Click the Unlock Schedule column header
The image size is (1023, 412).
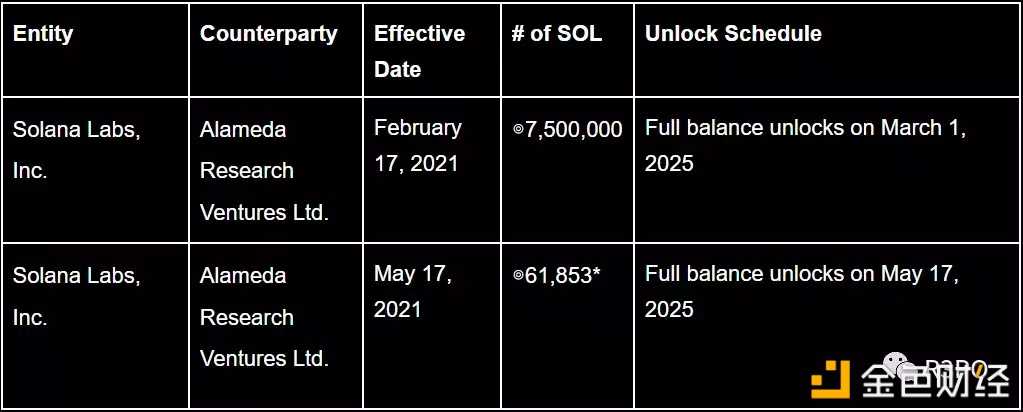coord(733,33)
